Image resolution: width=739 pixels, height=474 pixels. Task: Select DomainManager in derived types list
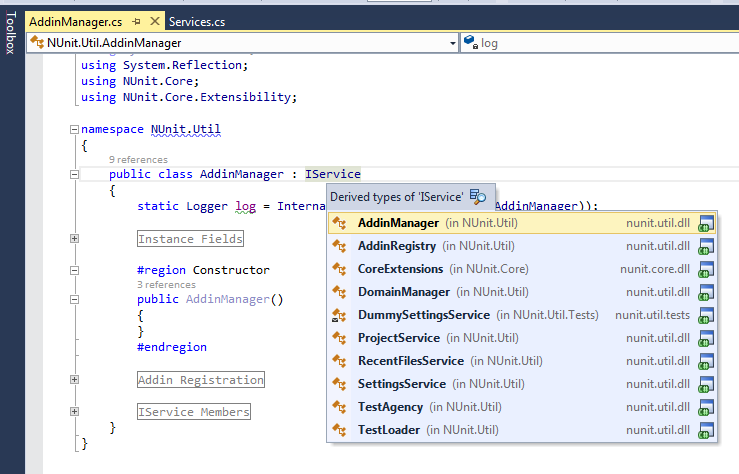coord(522,292)
